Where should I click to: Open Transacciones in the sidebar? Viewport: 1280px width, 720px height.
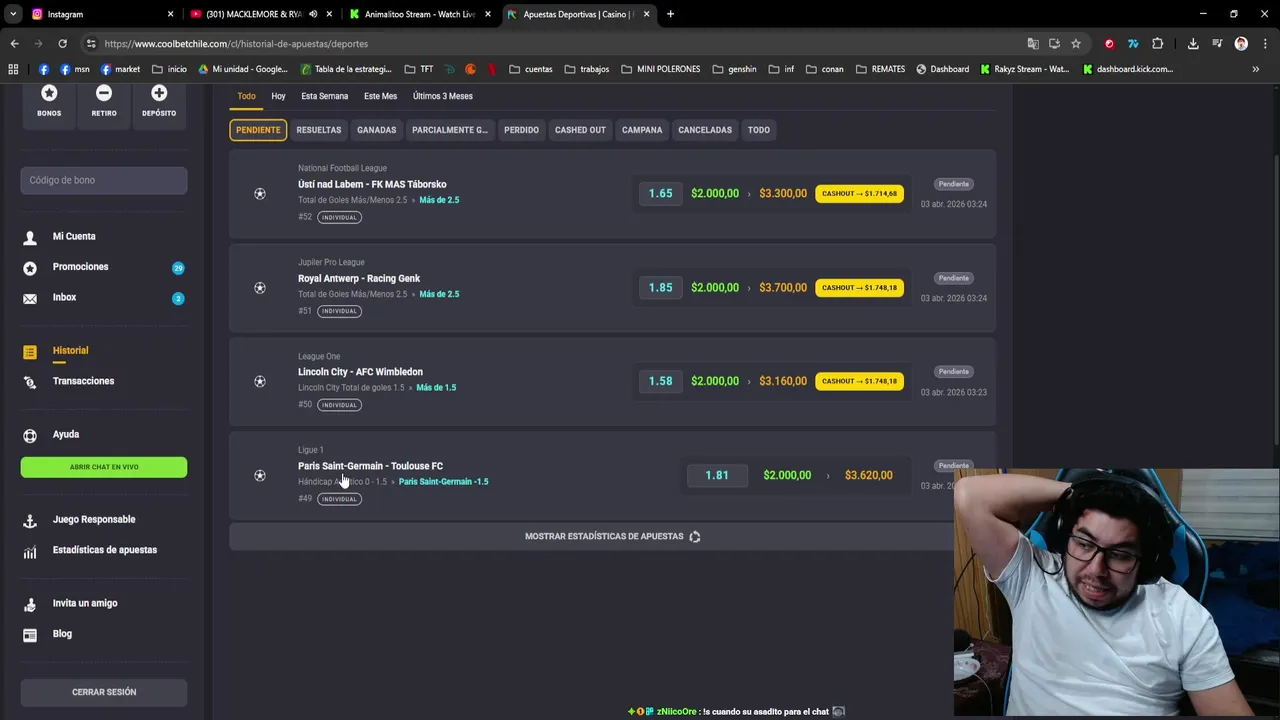pyautogui.click(x=83, y=381)
